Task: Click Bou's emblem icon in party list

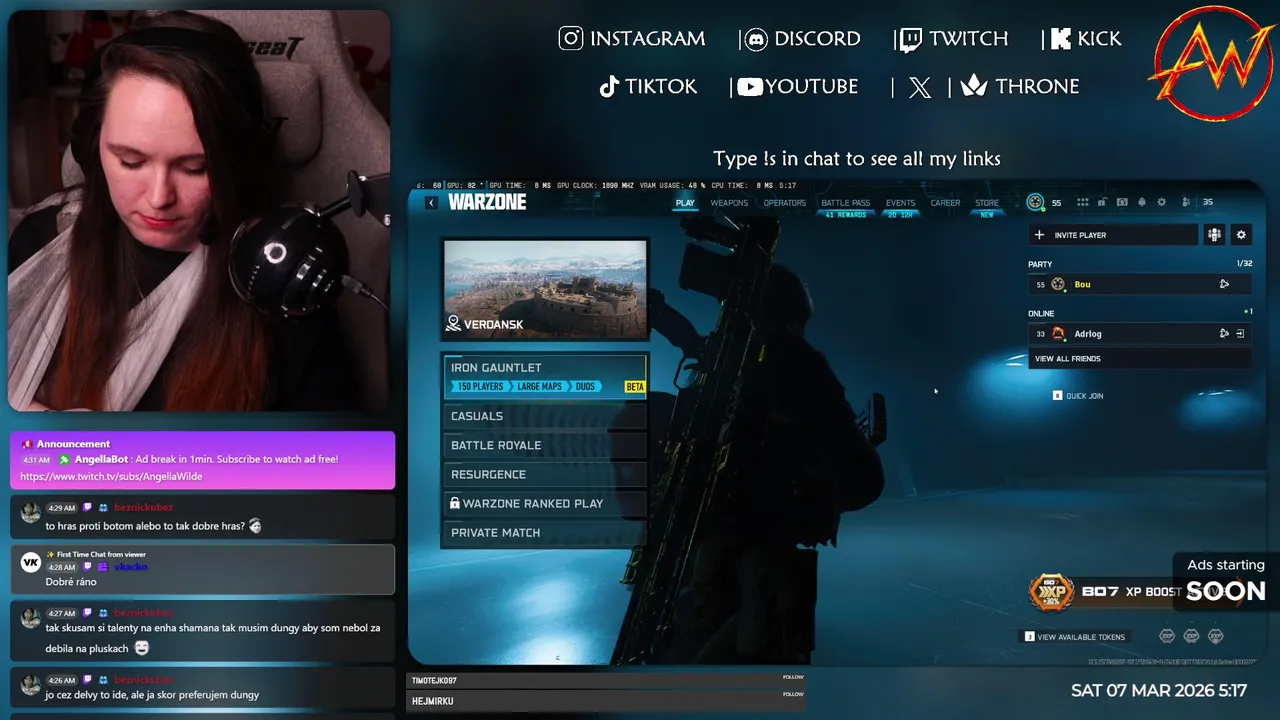Action: [1058, 284]
